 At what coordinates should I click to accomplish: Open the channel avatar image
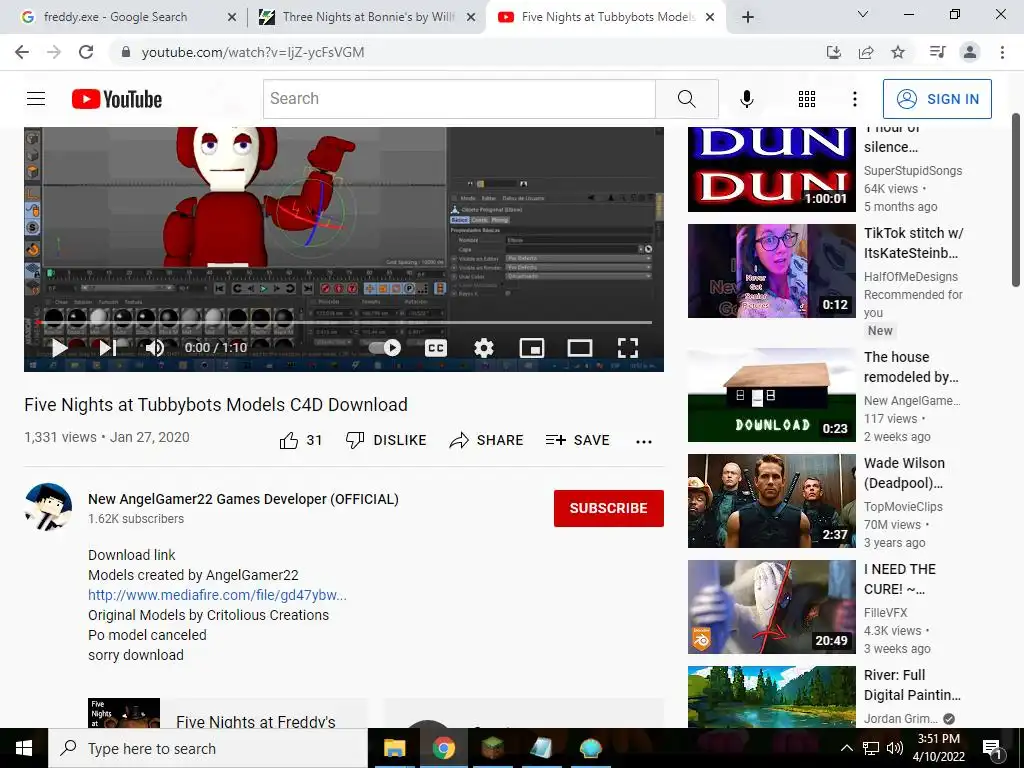(x=48, y=506)
